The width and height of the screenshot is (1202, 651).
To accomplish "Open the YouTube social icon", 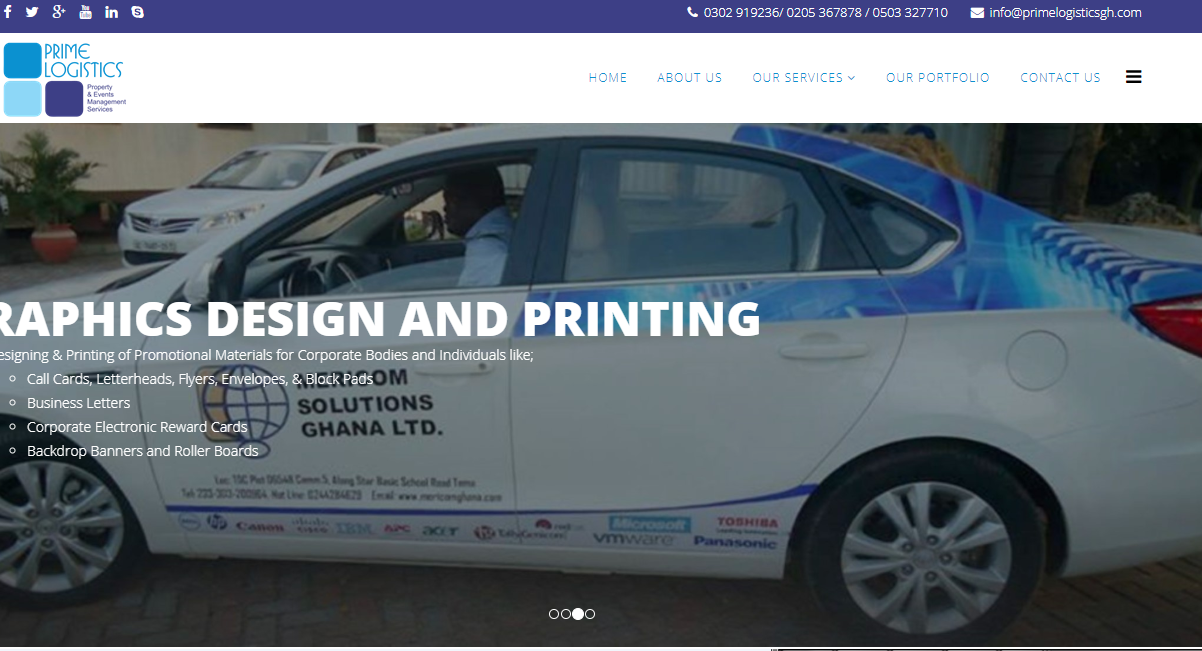I will (x=85, y=13).
